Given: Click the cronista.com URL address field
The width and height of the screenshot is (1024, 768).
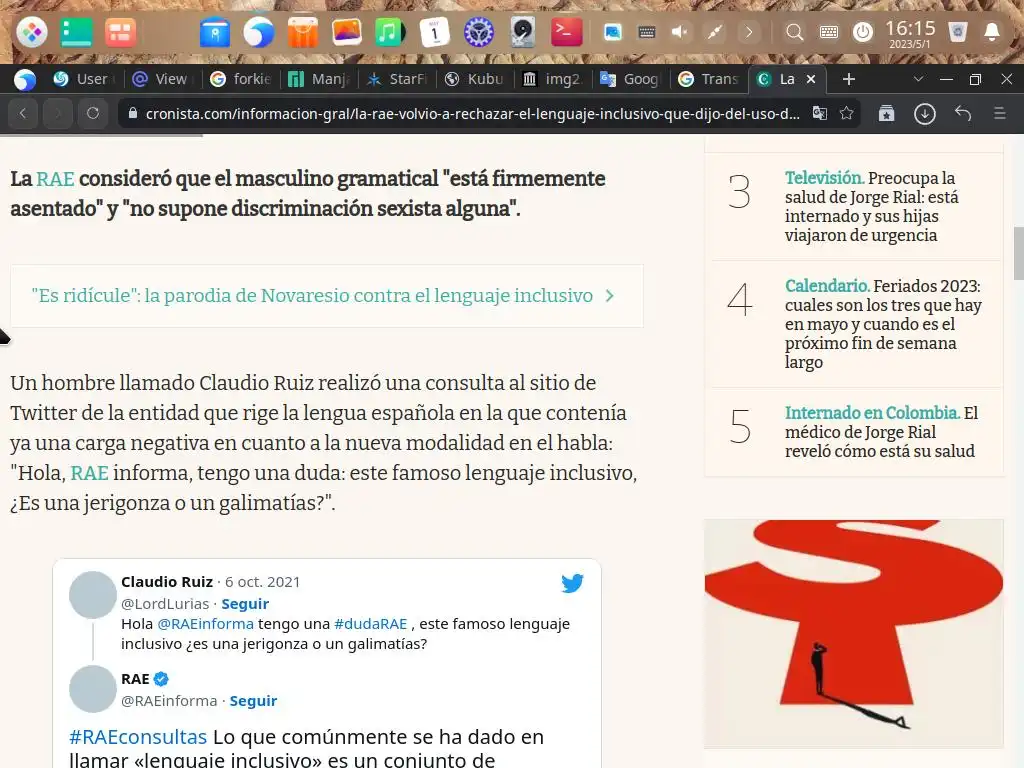Looking at the screenshot, I should [473, 114].
